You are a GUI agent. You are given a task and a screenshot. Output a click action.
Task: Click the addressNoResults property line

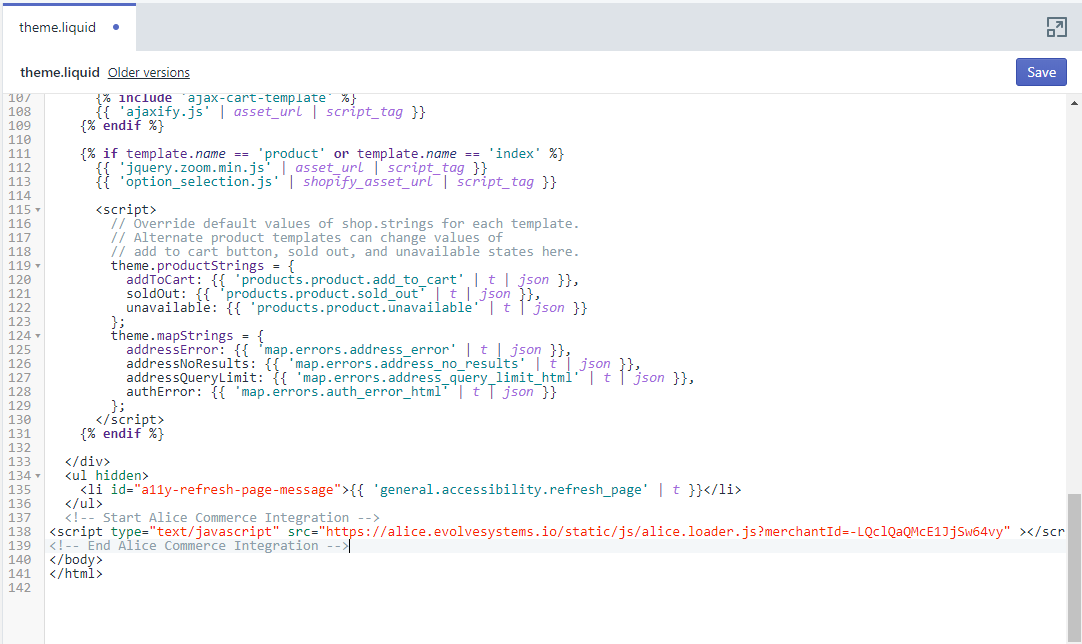[384, 364]
